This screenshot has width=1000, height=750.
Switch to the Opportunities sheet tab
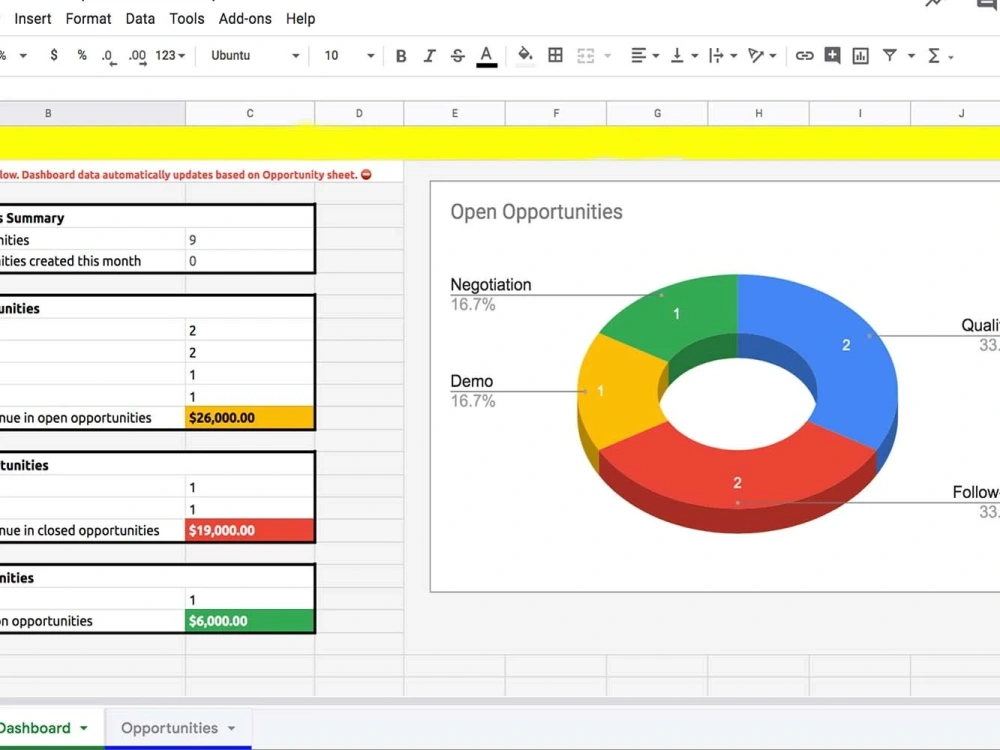[x=168, y=728]
